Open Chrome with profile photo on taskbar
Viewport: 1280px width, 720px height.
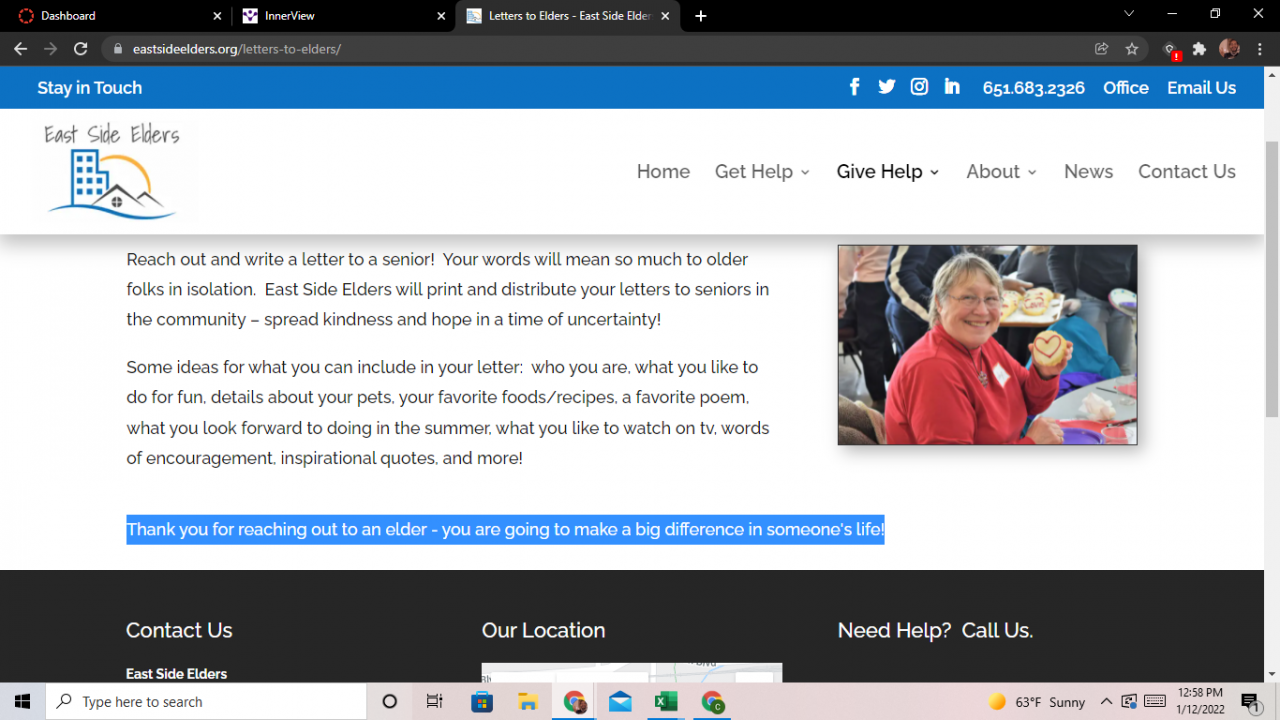click(574, 701)
